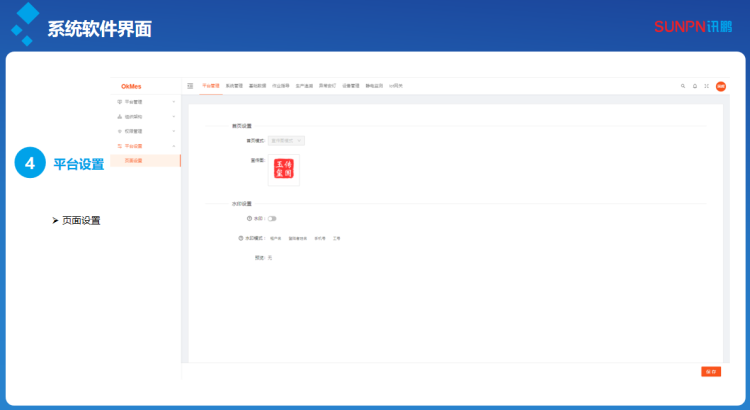Select the last watermark mode option 工号
The image size is (750, 410).
coord(337,238)
